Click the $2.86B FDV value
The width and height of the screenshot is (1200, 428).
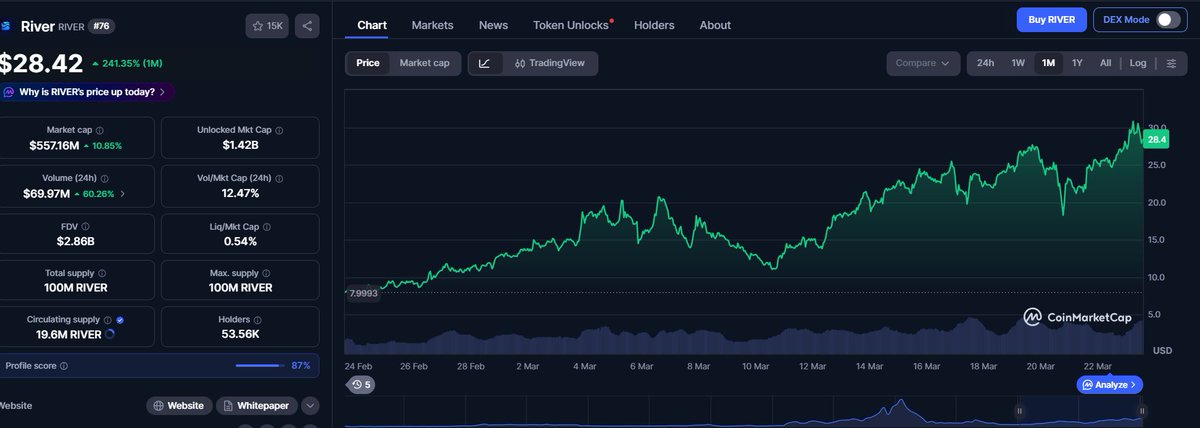pos(78,241)
